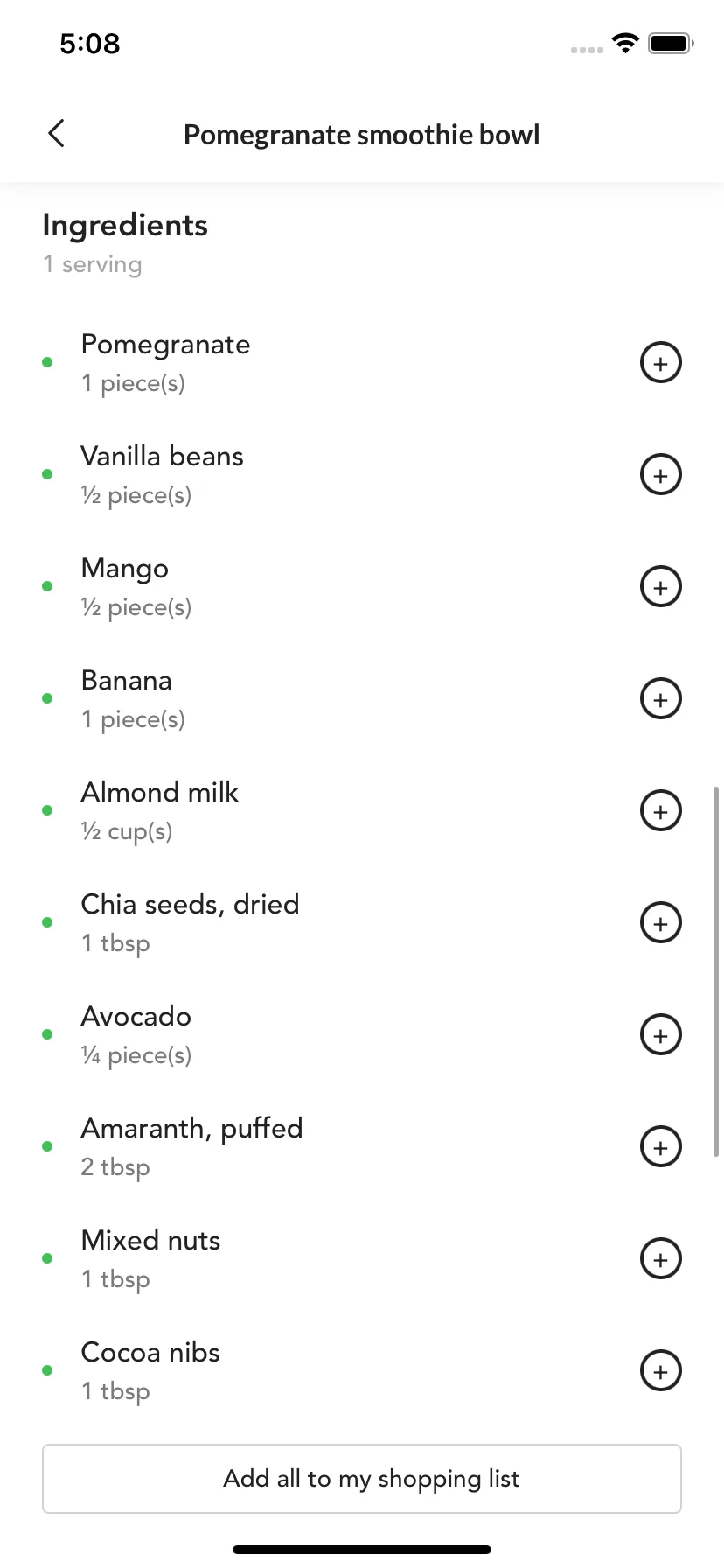Add Chia seeds, dried to the list
The image size is (724, 1568).
[661, 923]
